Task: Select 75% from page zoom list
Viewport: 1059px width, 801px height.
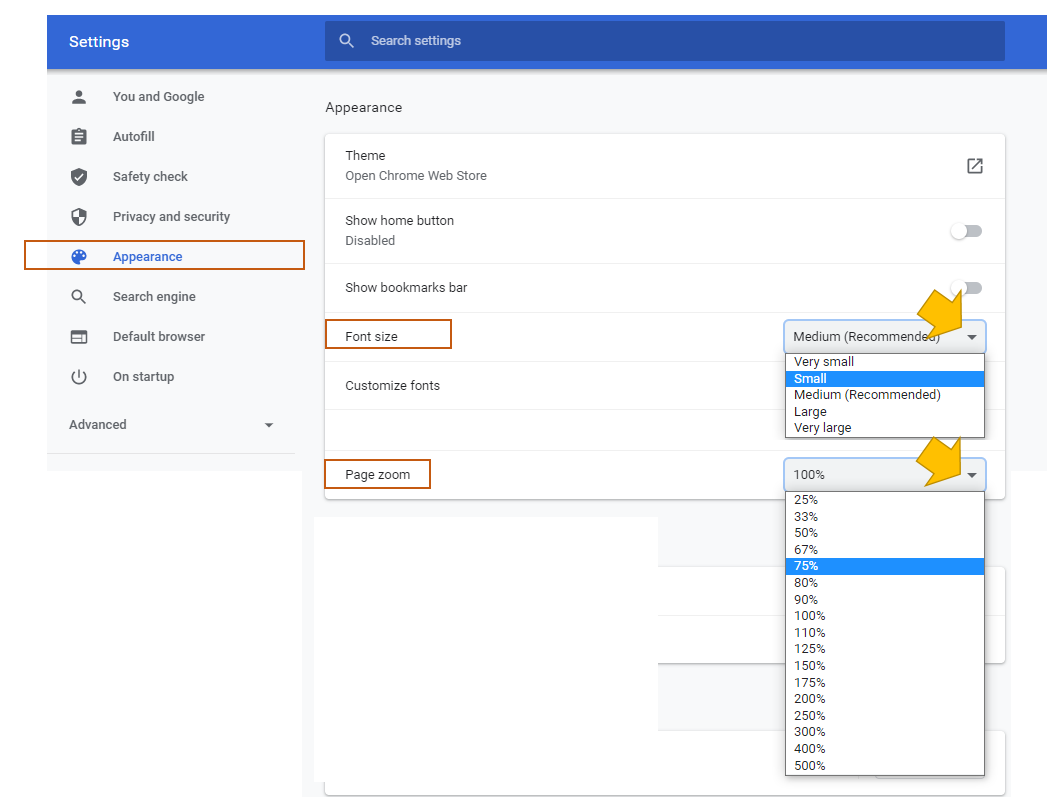Action: tap(806, 566)
